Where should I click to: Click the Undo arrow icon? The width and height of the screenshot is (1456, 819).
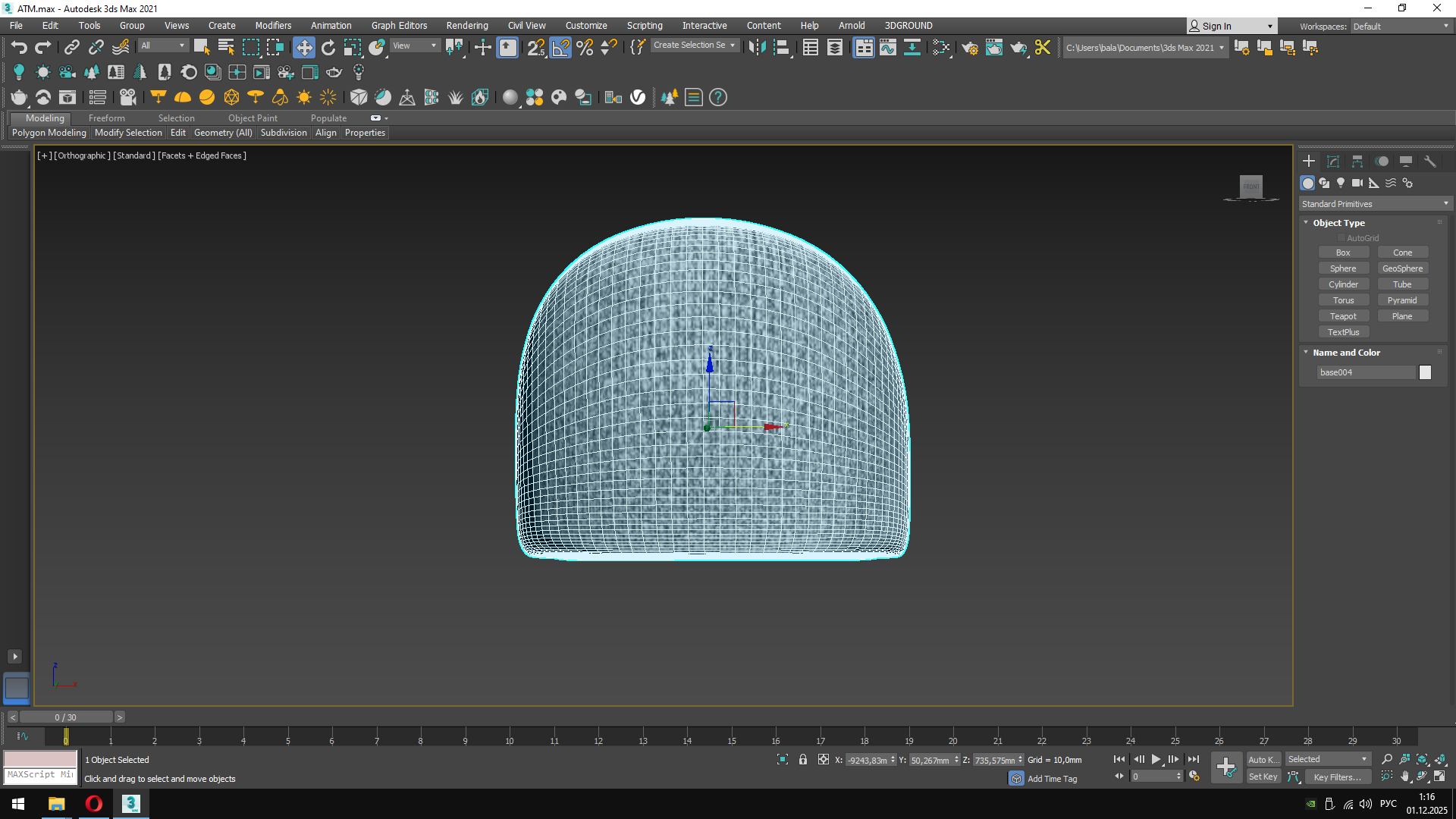(19, 48)
